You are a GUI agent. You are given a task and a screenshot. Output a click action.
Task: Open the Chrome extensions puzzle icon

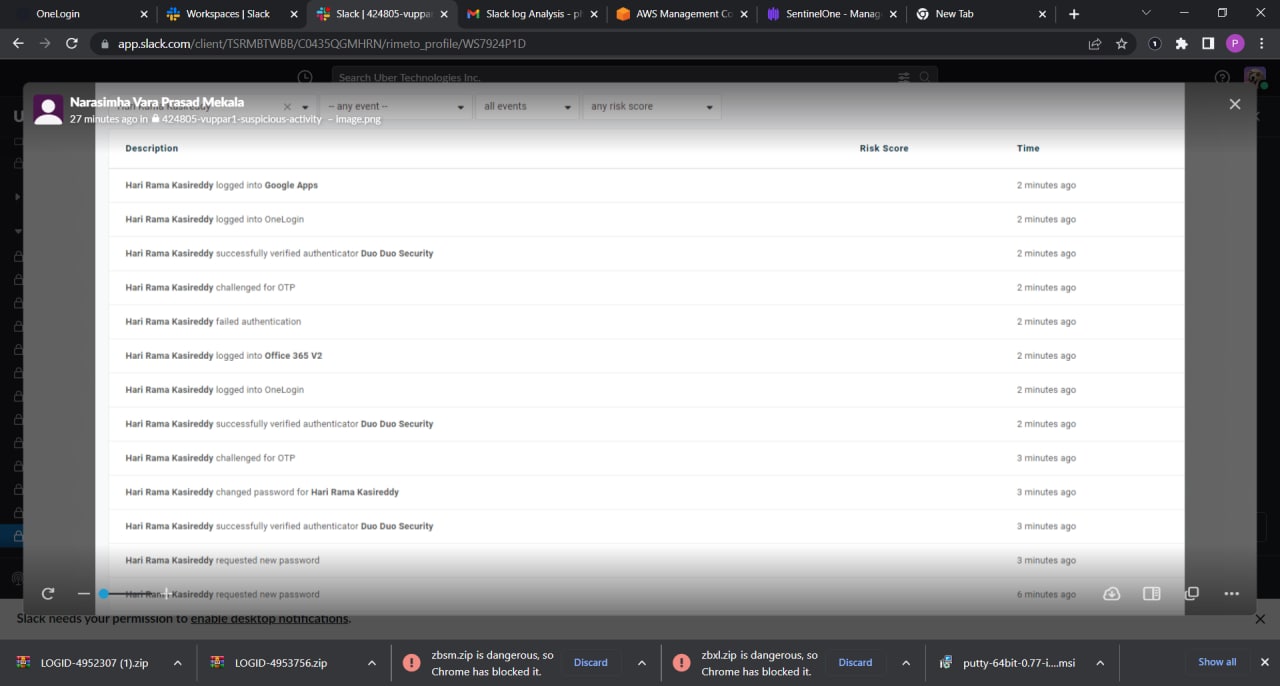[x=1182, y=44]
